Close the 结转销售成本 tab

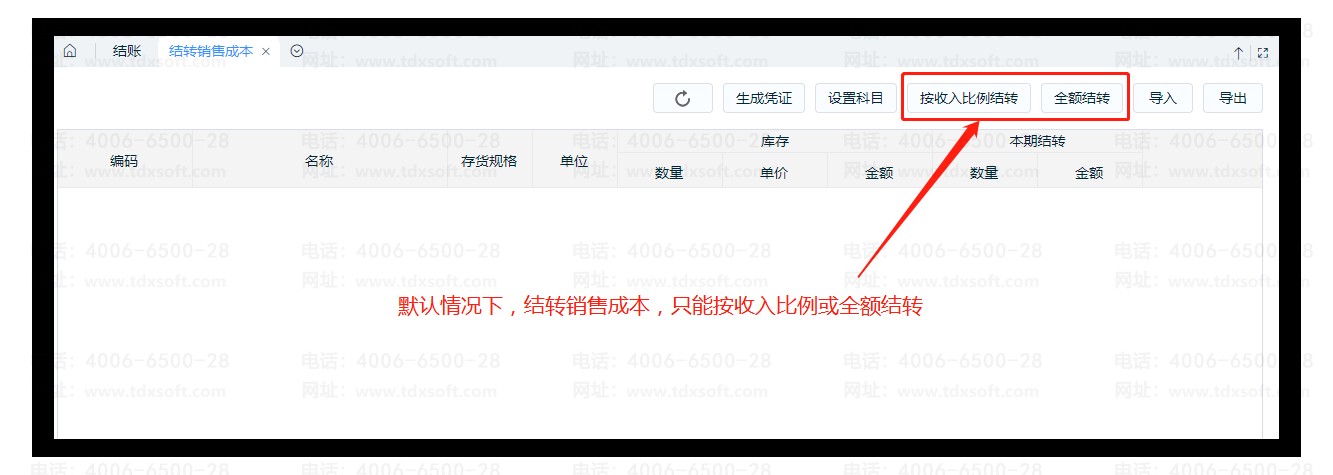tap(266, 52)
